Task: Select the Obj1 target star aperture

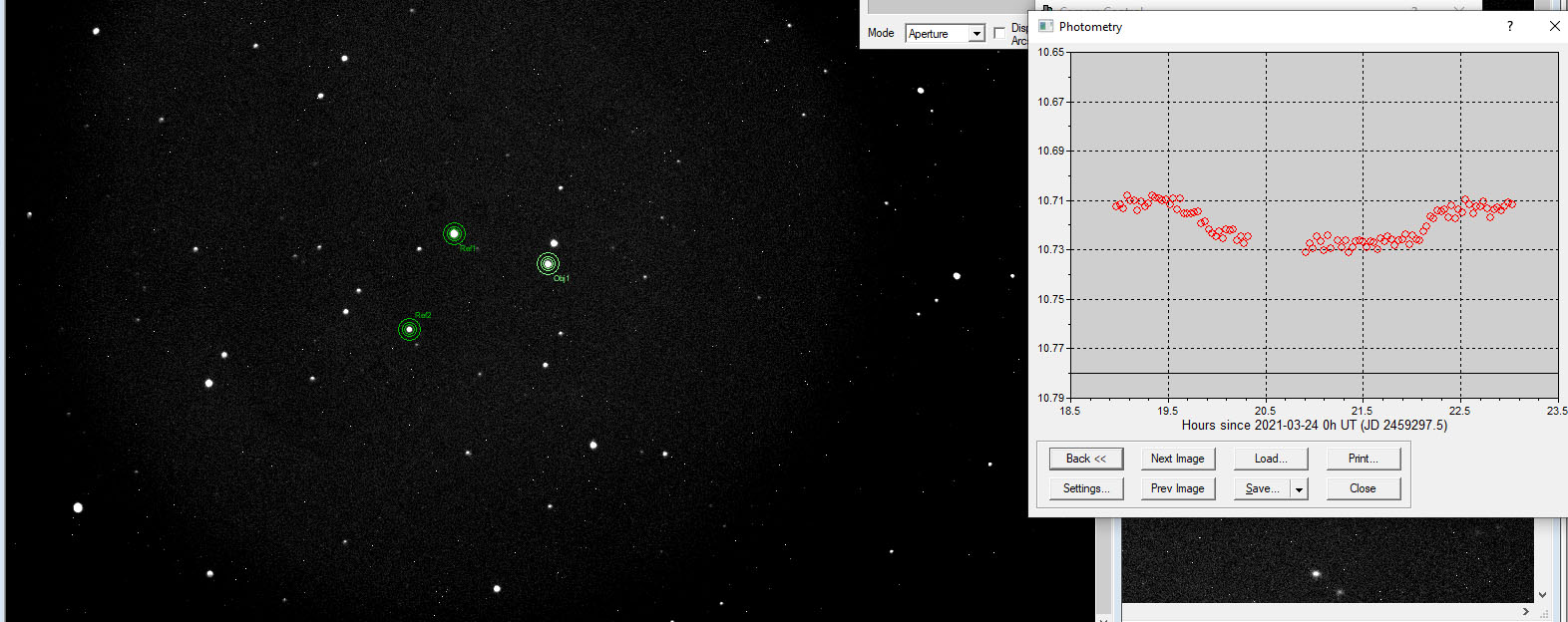Action: 548,264
